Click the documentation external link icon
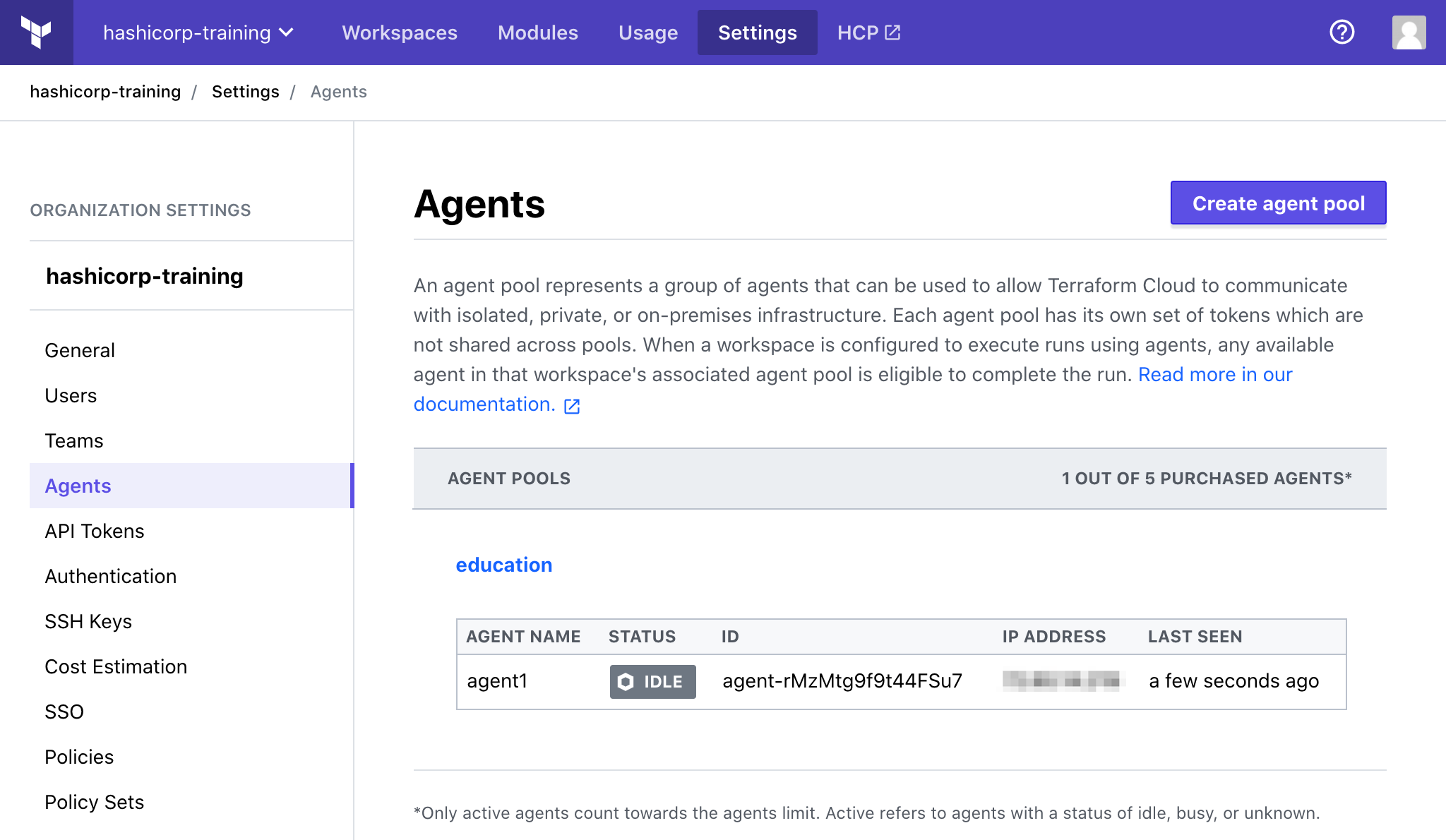 tap(572, 406)
